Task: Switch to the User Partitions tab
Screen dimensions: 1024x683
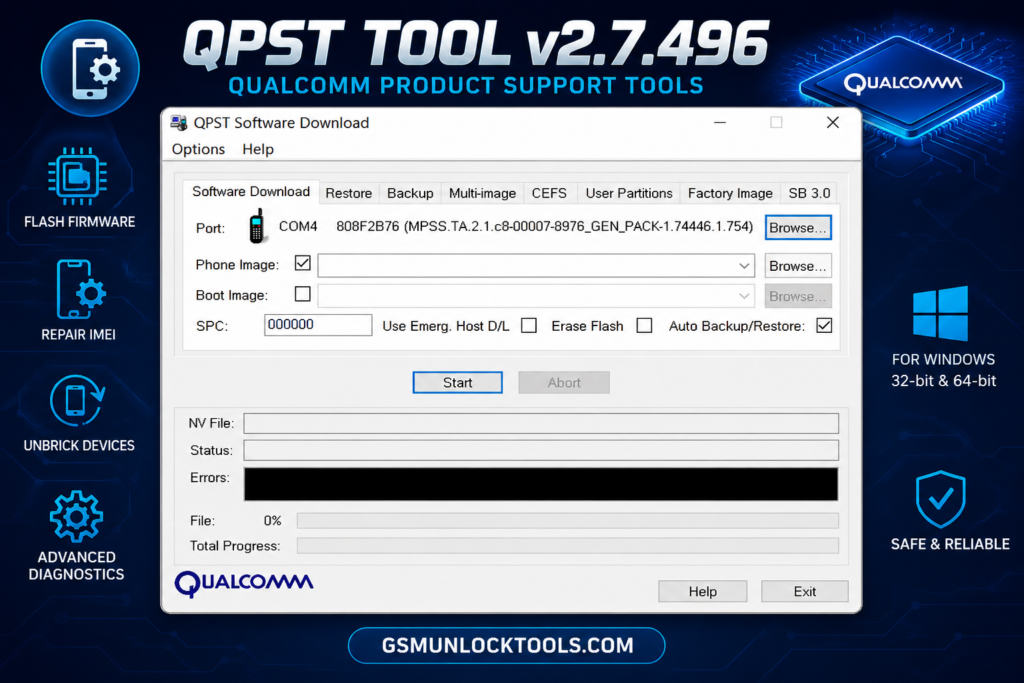Action: [x=629, y=193]
